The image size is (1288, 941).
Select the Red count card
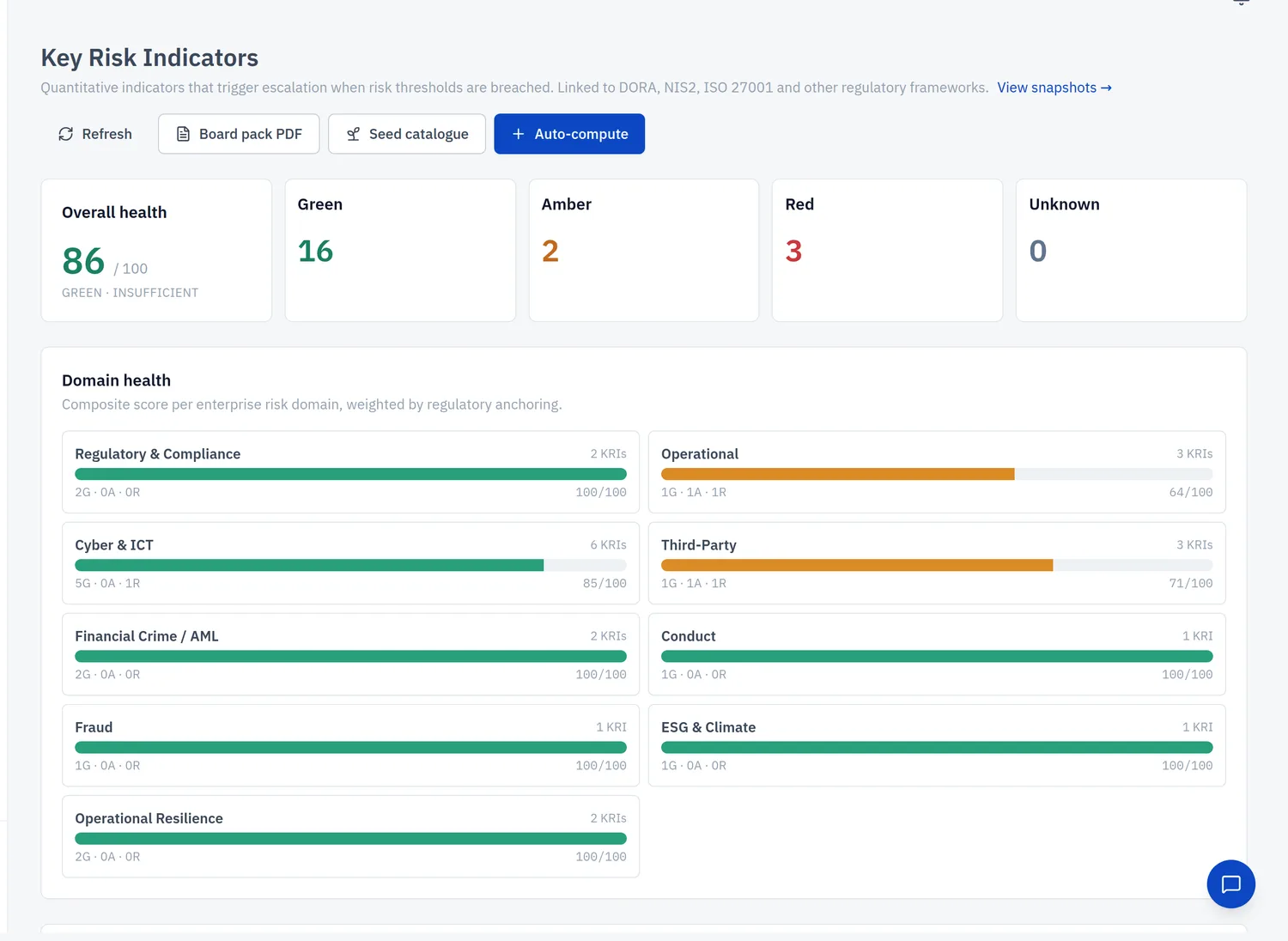tap(887, 250)
